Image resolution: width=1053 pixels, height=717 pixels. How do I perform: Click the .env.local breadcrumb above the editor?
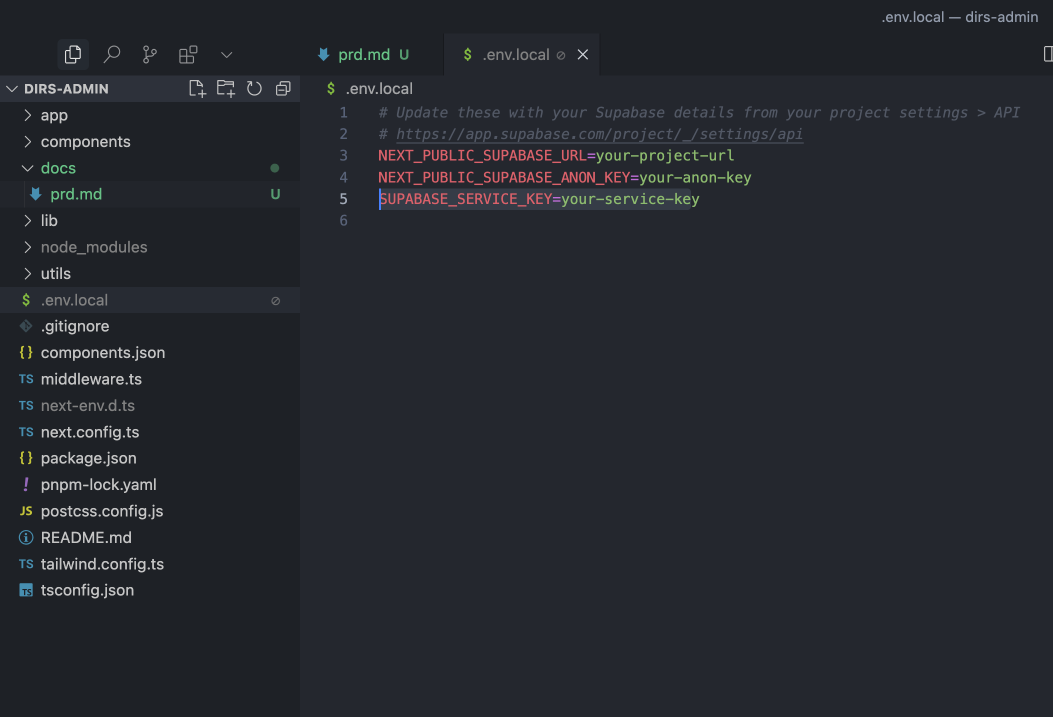(x=378, y=89)
